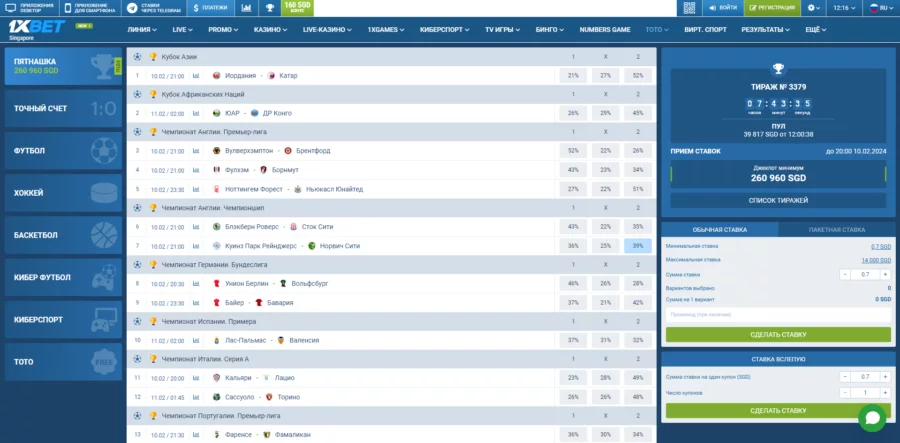Image resolution: width=900 pixels, height=443 pixels.
Task: Open desktop application download
Action: (30, 8)
